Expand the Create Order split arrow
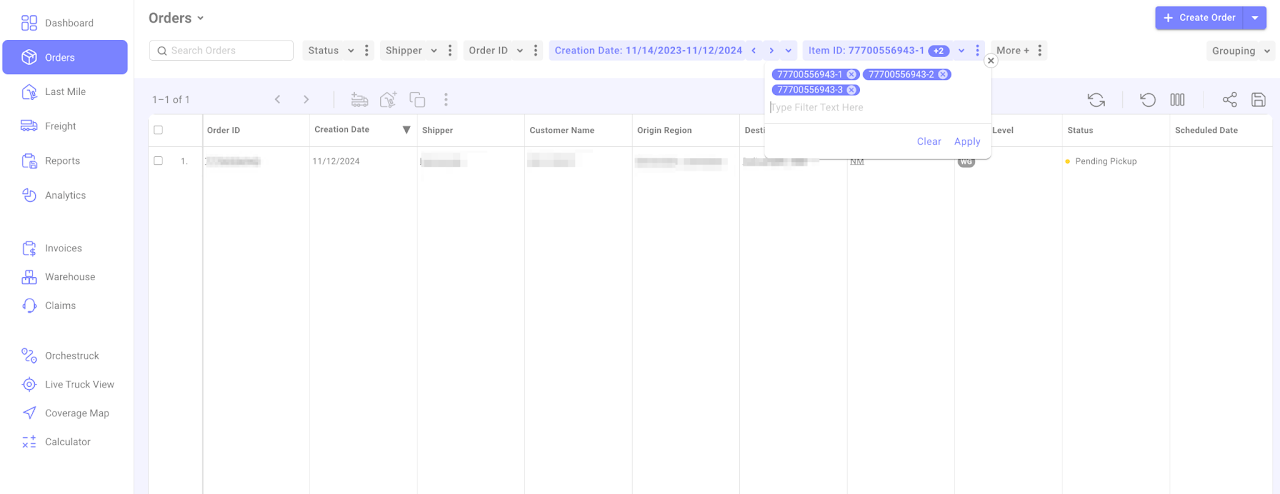Viewport: 1280px width, 494px height. 1255,18
